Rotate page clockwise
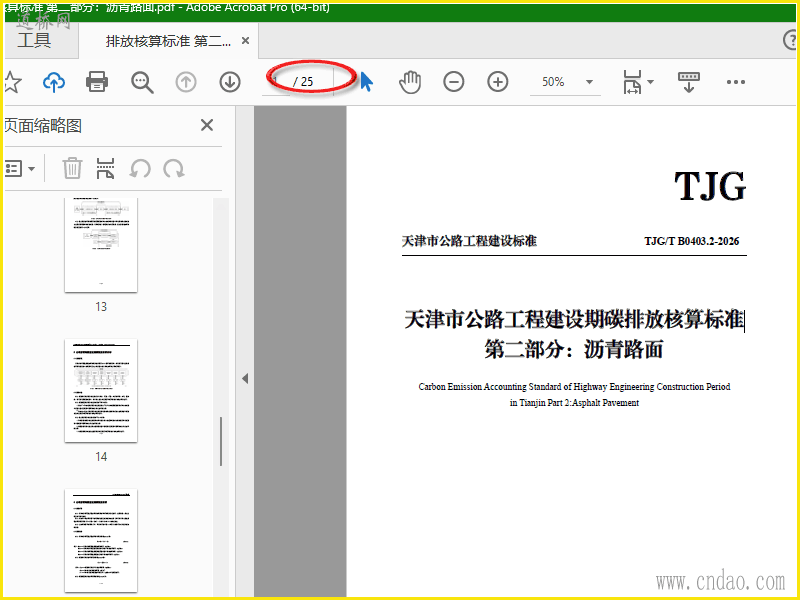Viewport: 800px width, 600px height. [174, 168]
